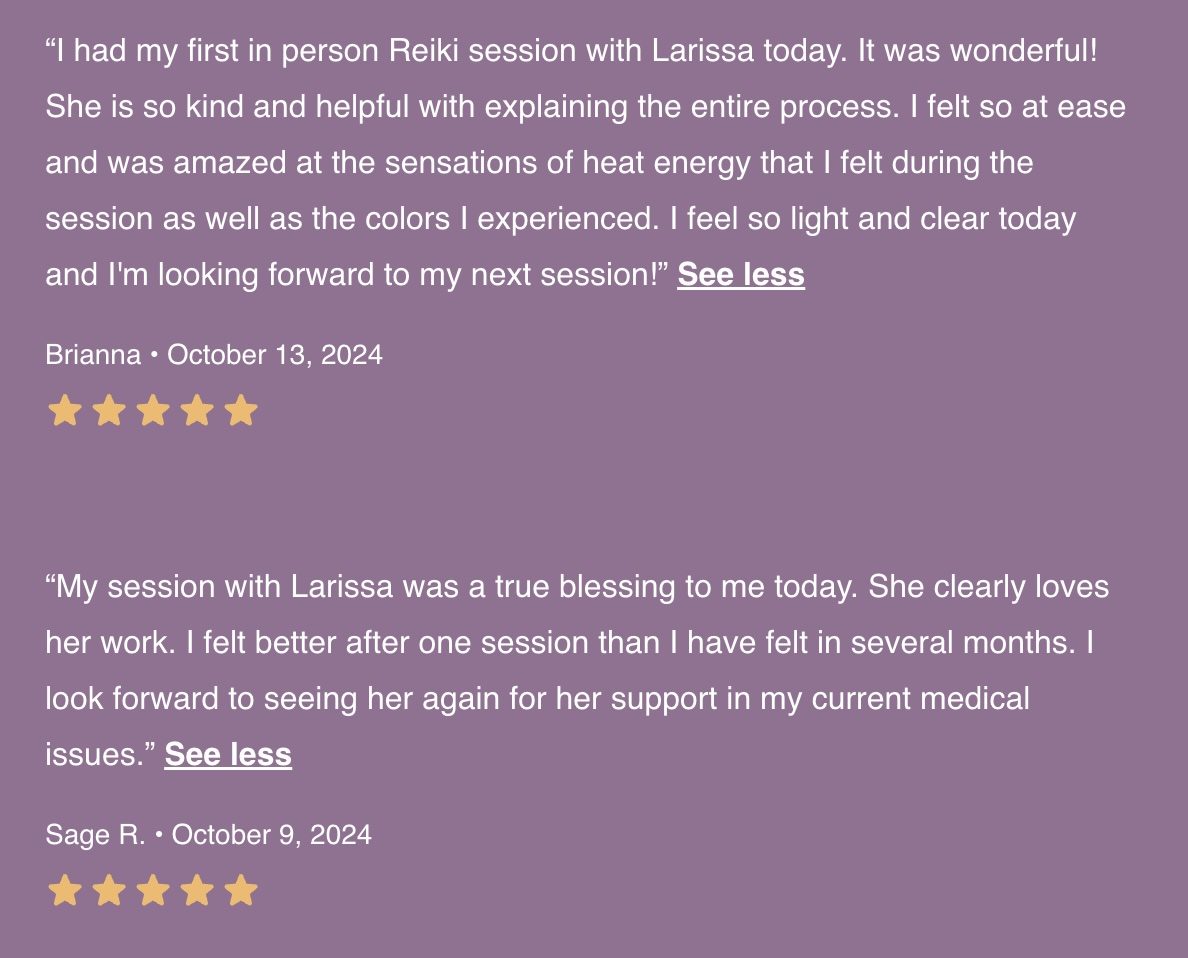The image size is (1188, 958).
Task: Click reviewer name Brianna
Action: (93, 355)
